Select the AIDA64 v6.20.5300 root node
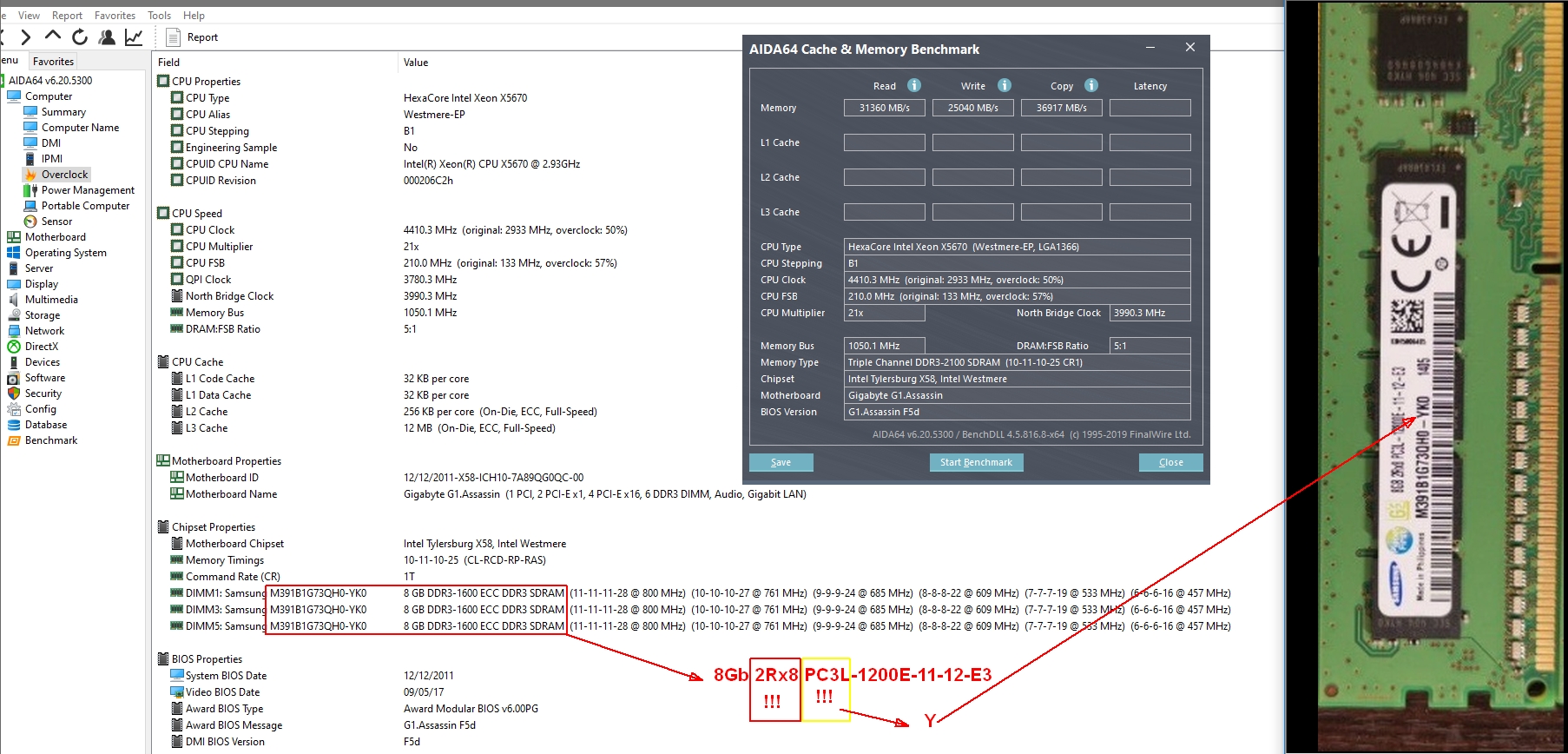1568x754 pixels. [x=50, y=81]
